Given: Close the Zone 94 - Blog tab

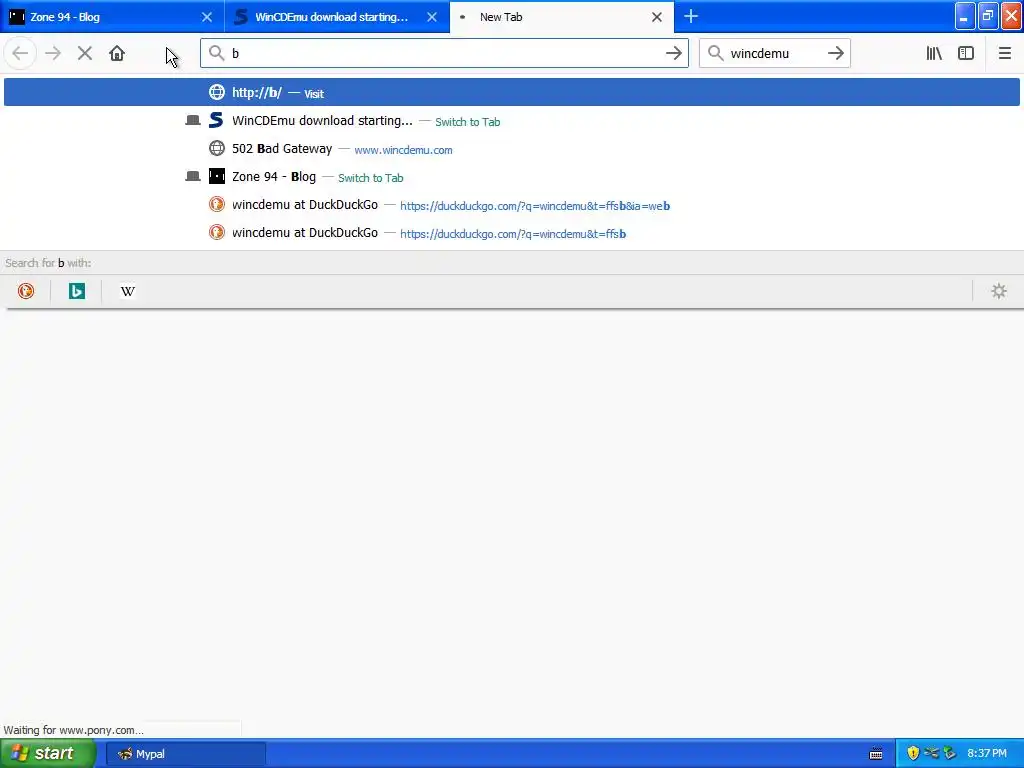Looking at the screenshot, I should click(x=207, y=17).
